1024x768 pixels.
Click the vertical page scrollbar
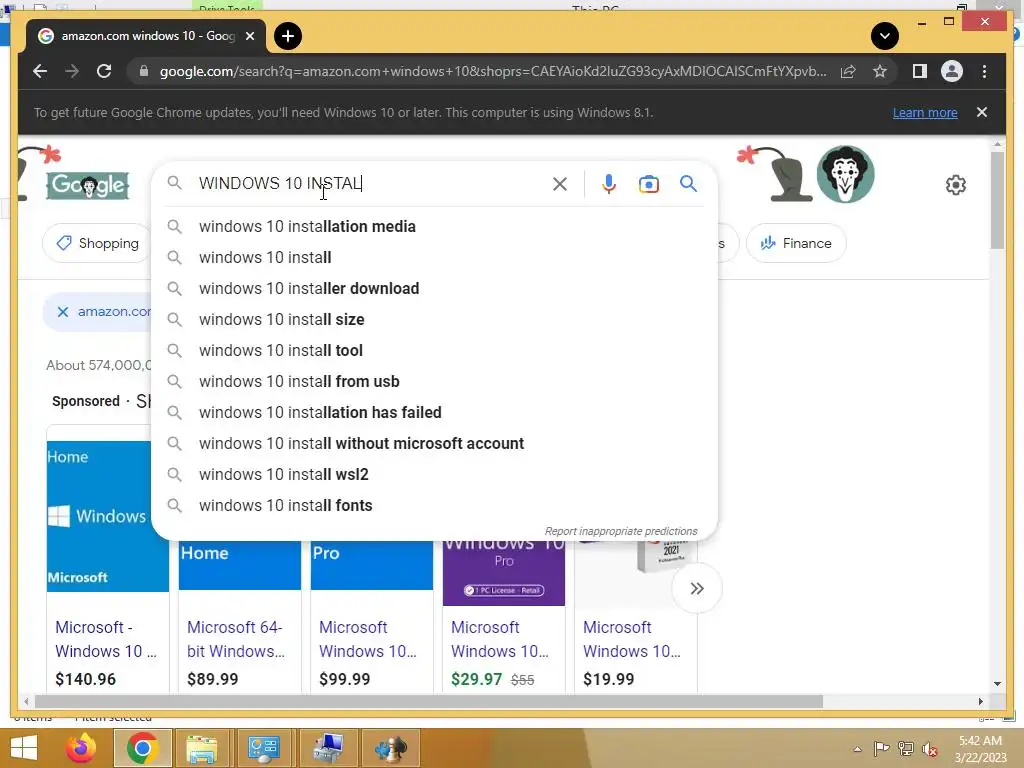point(997,199)
